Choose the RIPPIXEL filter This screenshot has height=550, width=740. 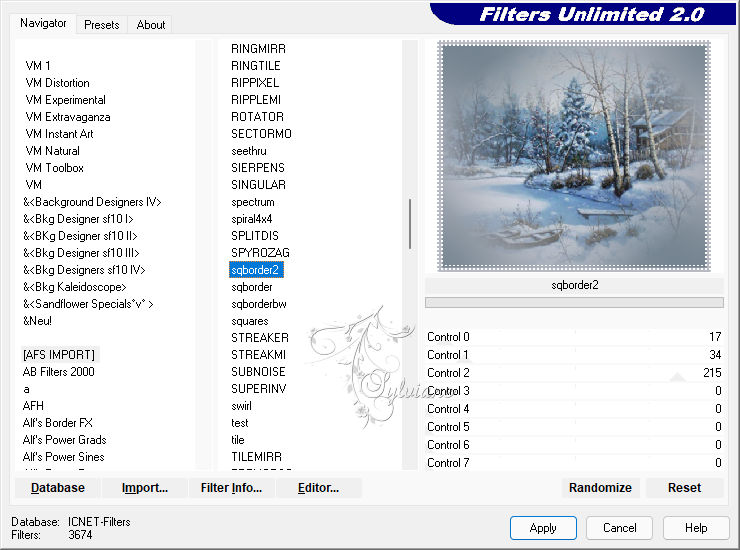point(255,83)
